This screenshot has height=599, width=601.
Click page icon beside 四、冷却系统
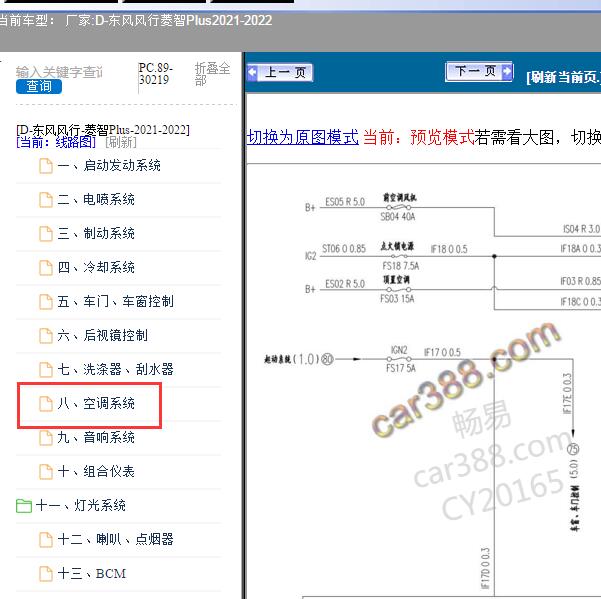(x=46, y=268)
